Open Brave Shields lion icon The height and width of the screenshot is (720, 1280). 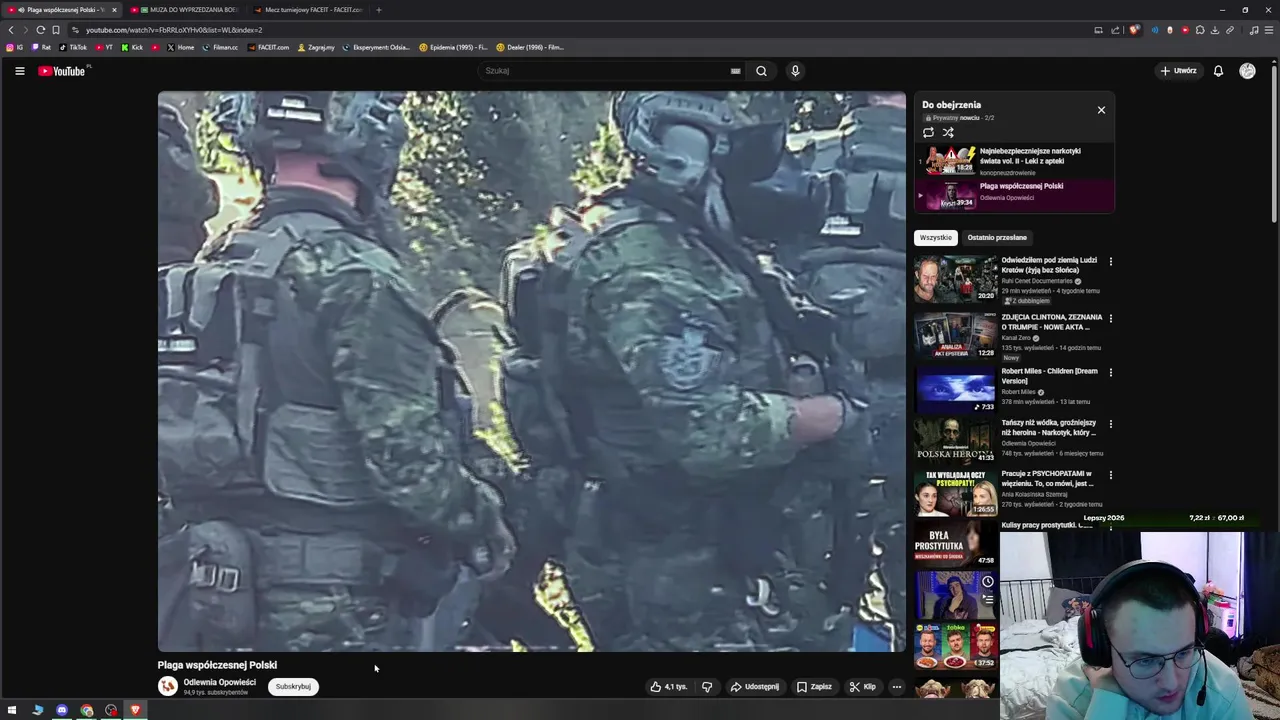coord(1134,30)
